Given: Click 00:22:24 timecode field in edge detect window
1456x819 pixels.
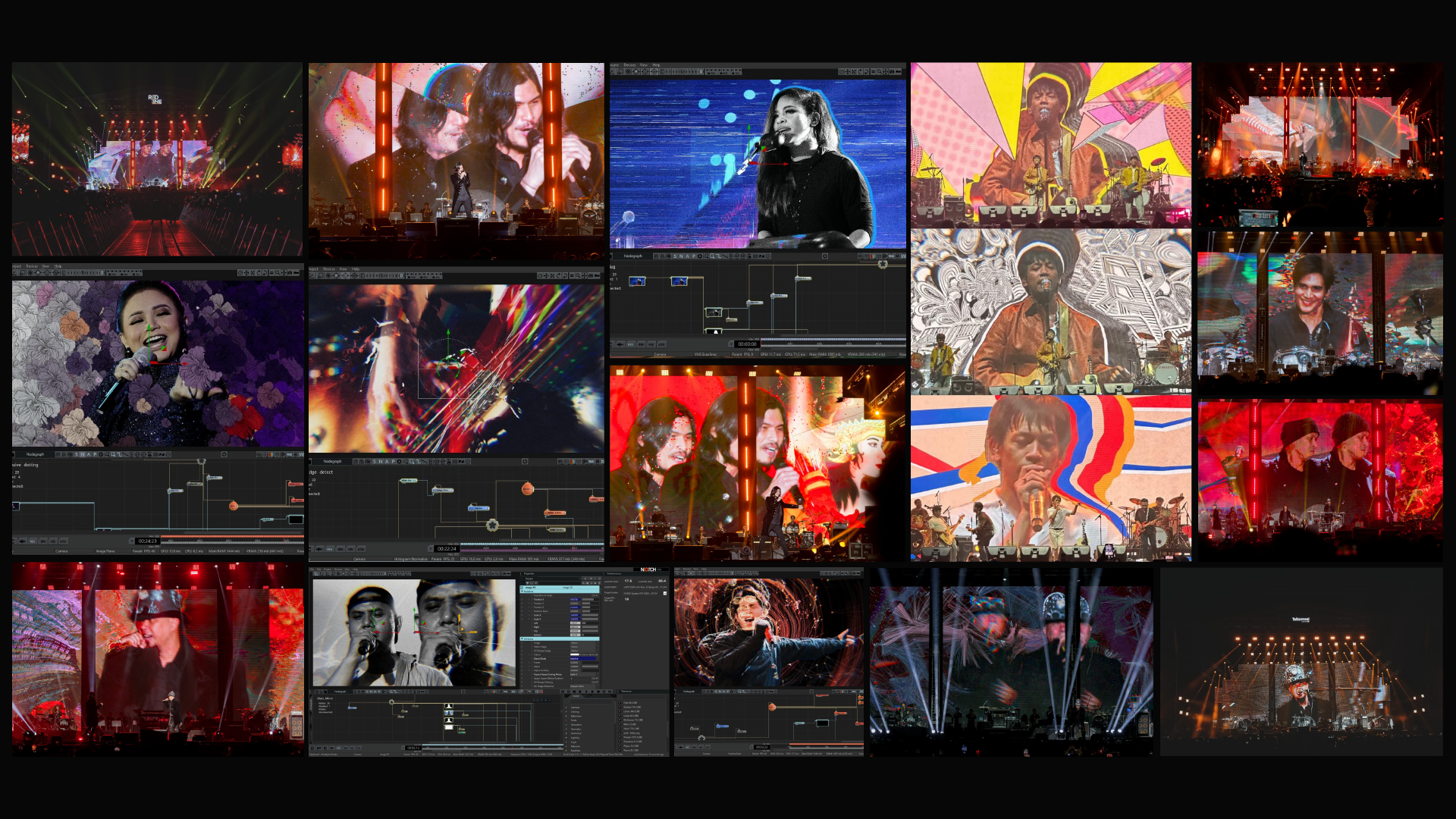Looking at the screenshot, I should (447, 548).
